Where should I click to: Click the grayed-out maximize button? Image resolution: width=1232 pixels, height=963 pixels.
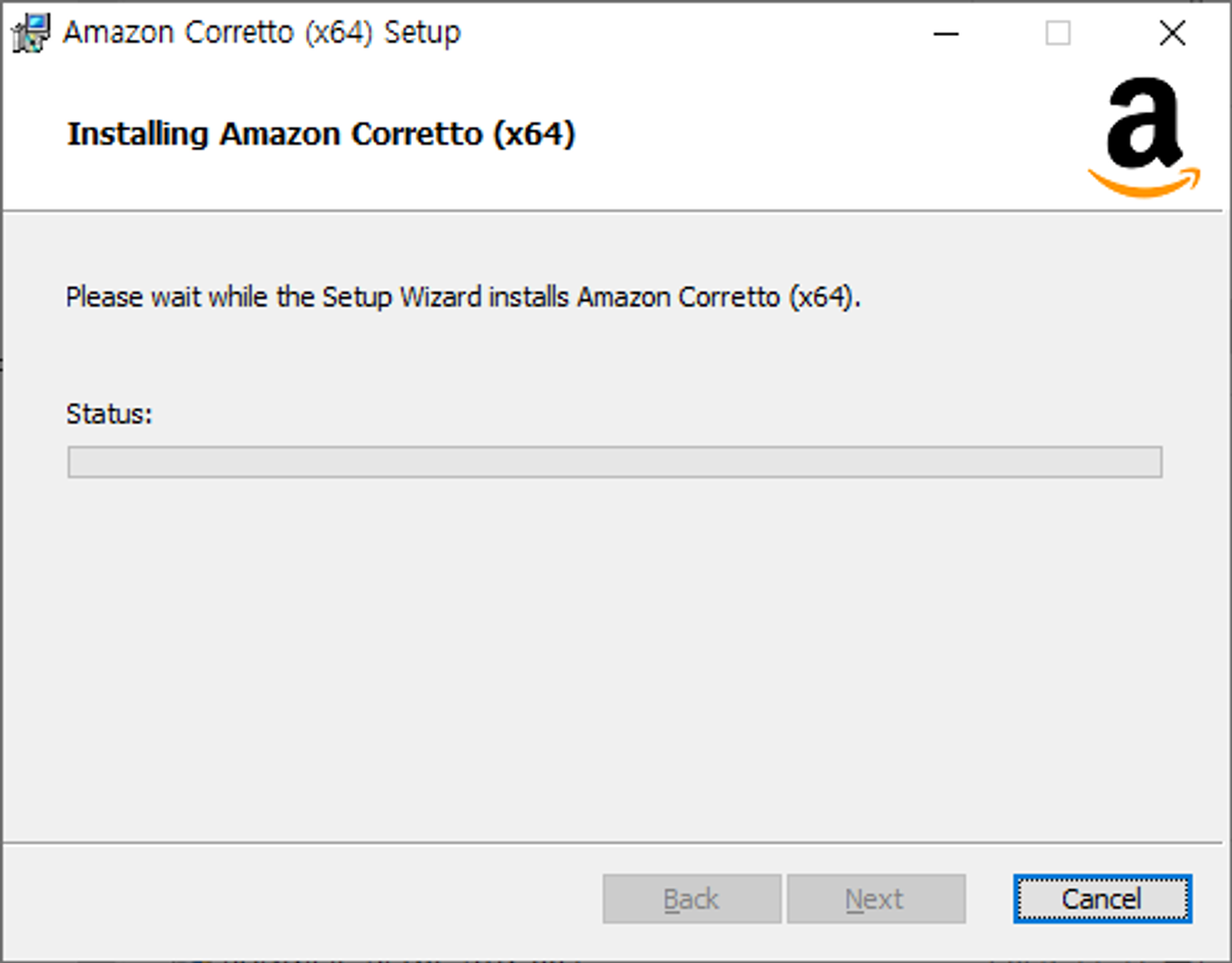1058,33
